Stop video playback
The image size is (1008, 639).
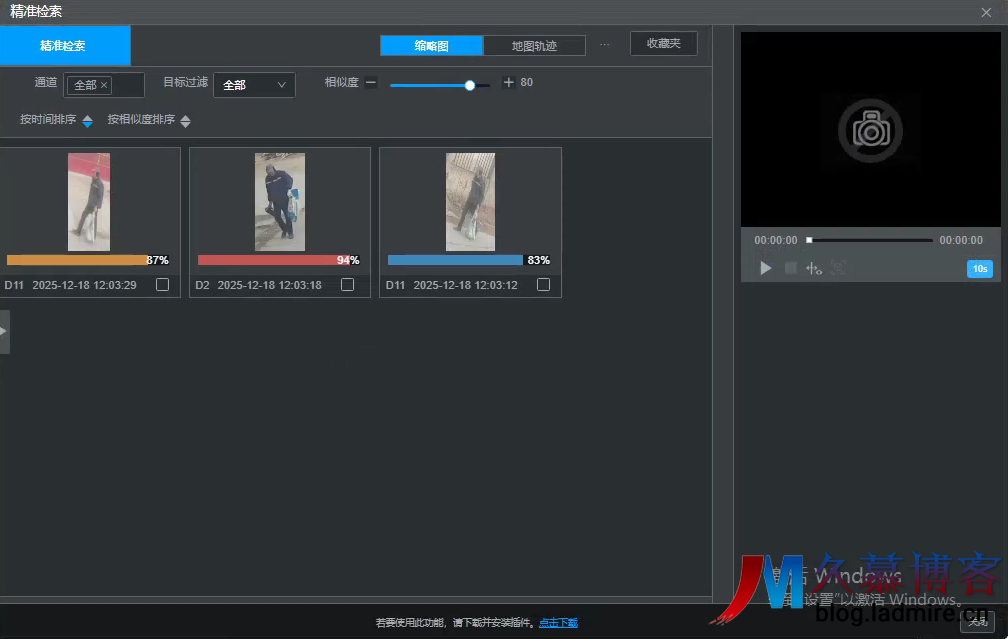(x=790, y=268)
